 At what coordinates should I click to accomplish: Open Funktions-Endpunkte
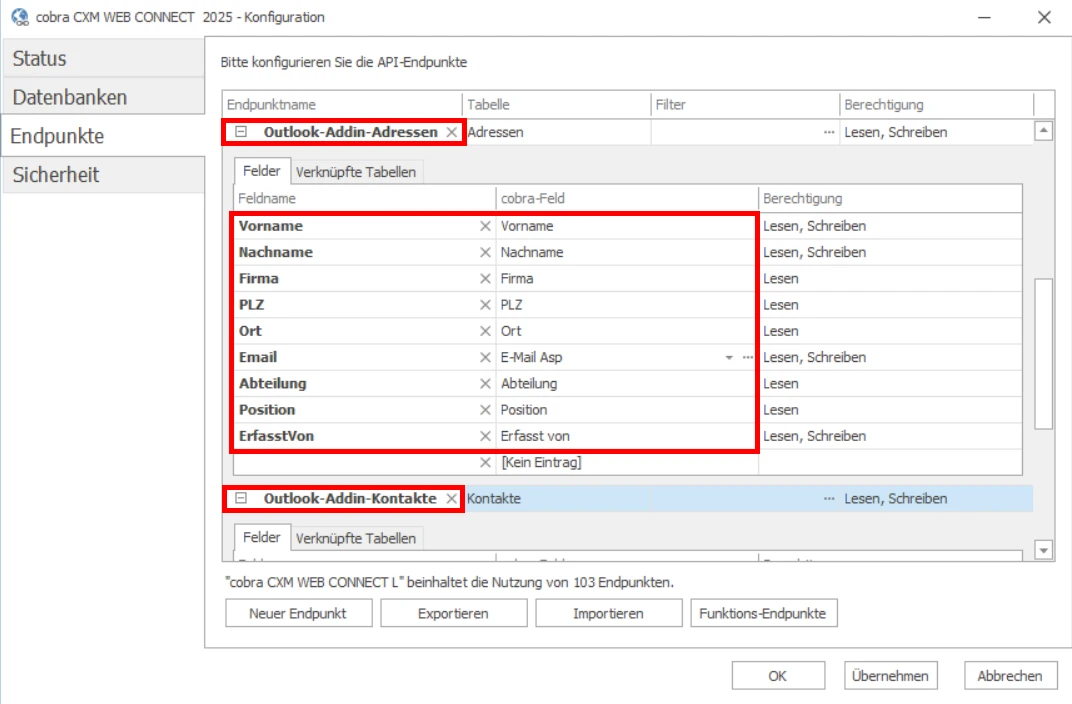(763, 613)
